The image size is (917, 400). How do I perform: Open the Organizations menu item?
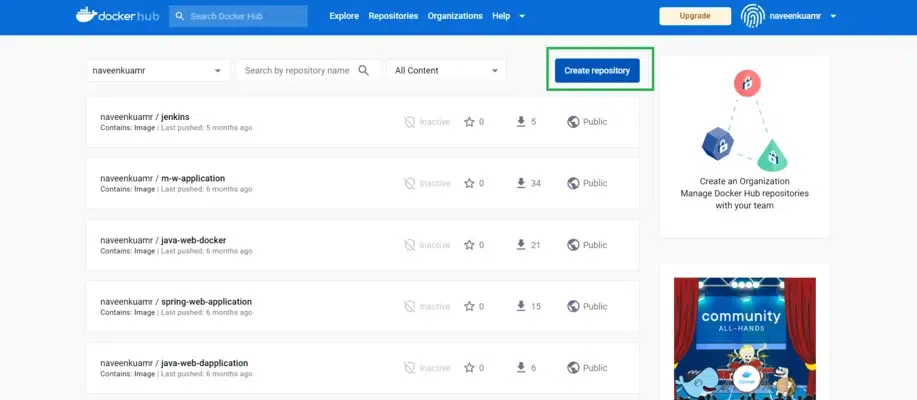coord(454,16)
